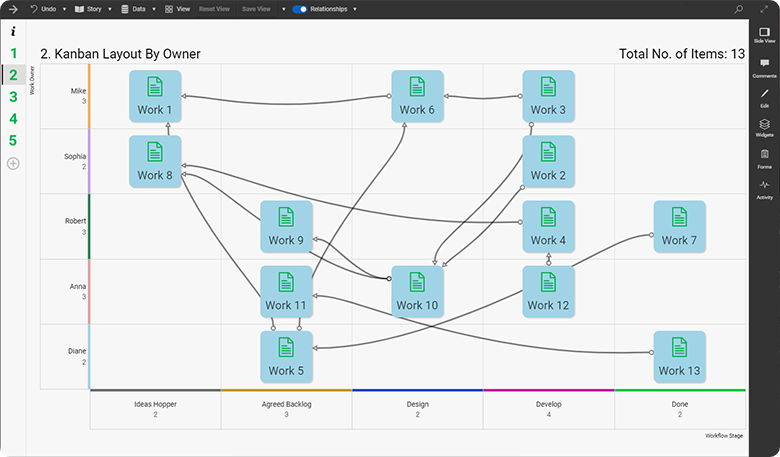780x457 pixels.
Task: Open the Side View panel
Action: pyautogui.click(x=764, y=35)
